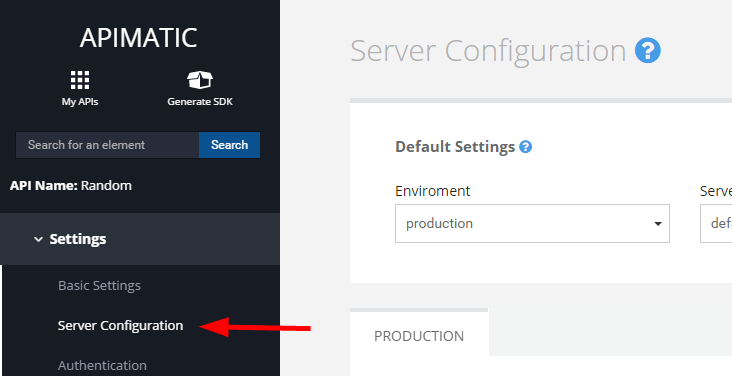Open Basic Settings in sidebar
The height and width of the screenshot is (376, 732).
pyautogui.click(x=99, y=285)
